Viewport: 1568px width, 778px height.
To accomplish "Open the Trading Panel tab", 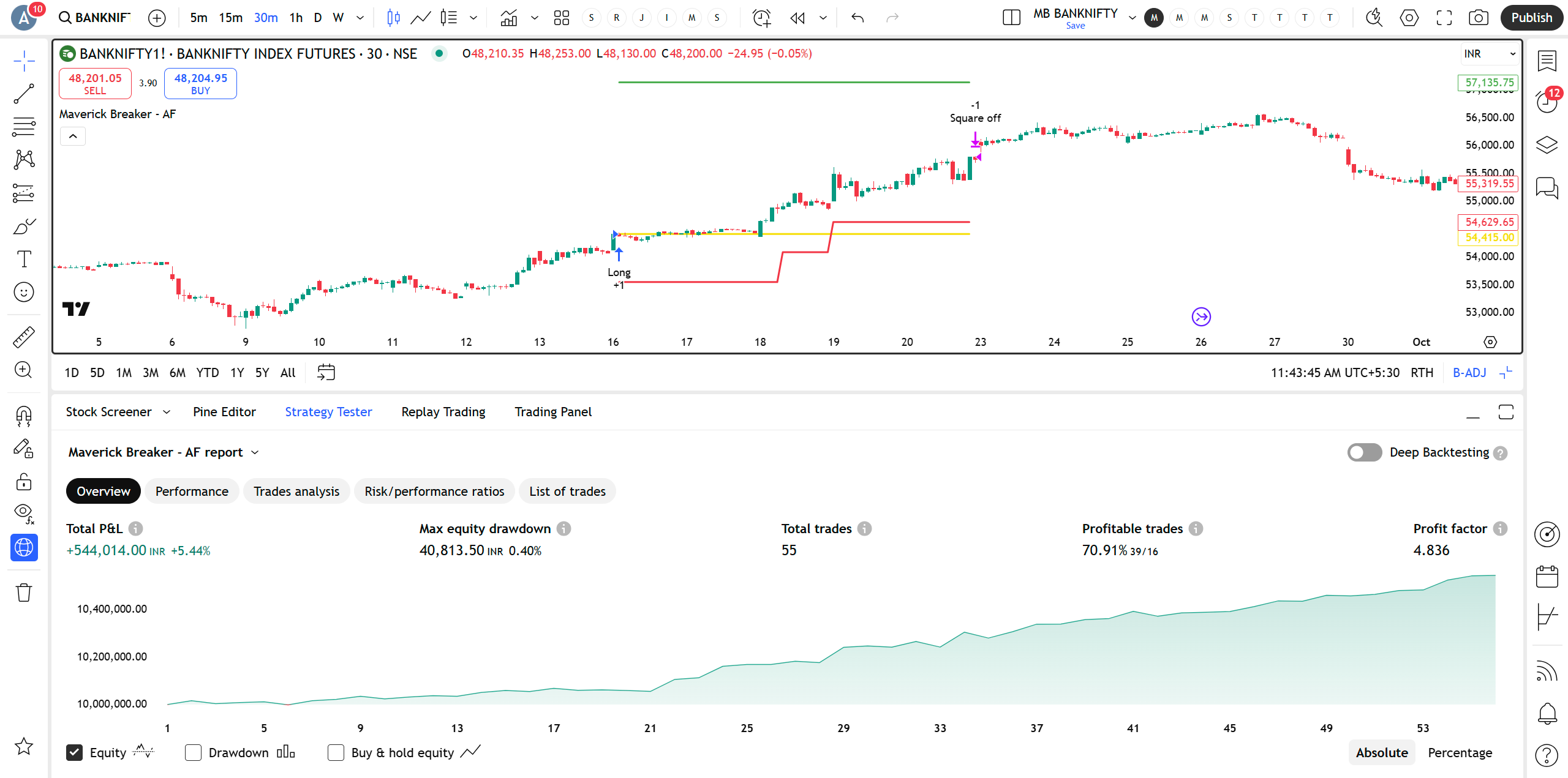I will click(552, 412).
